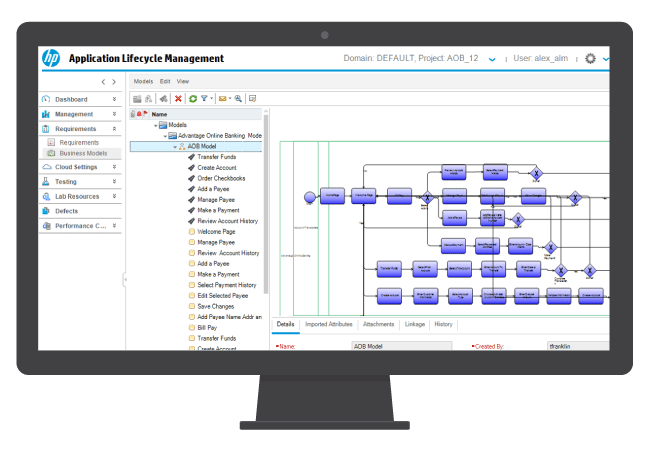Click the sidebar collapse handle
650x450 pixels.
tap(124, 280)
